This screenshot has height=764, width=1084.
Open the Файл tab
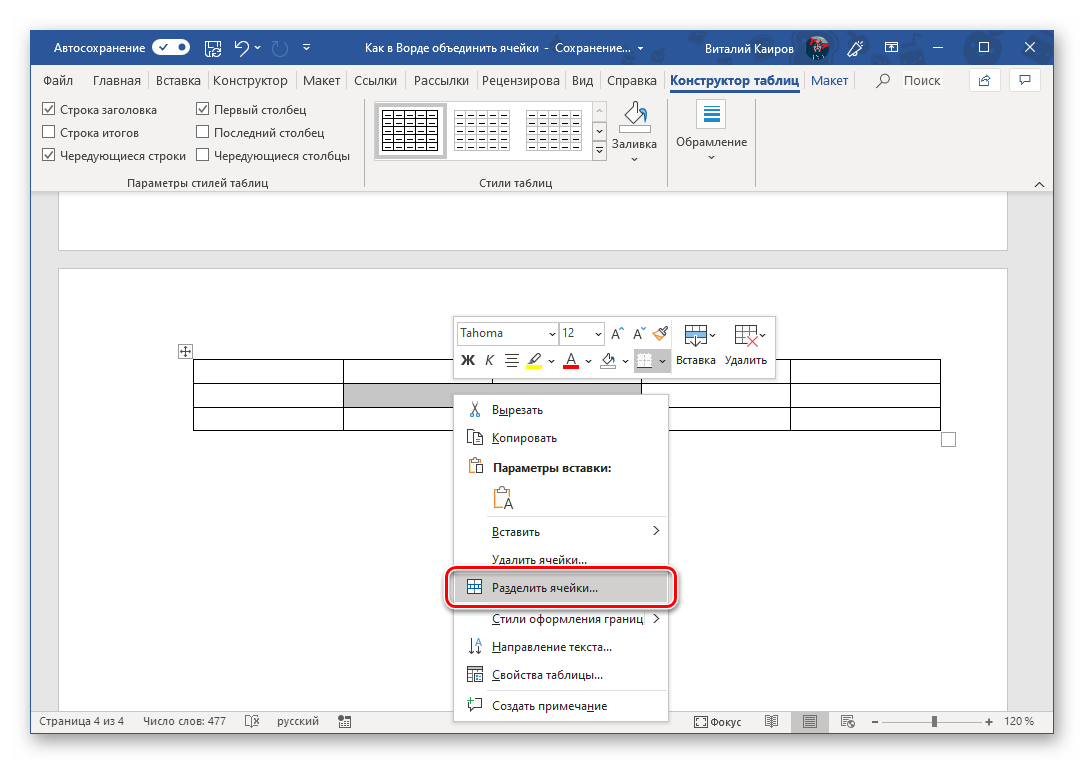pos(58,80)
